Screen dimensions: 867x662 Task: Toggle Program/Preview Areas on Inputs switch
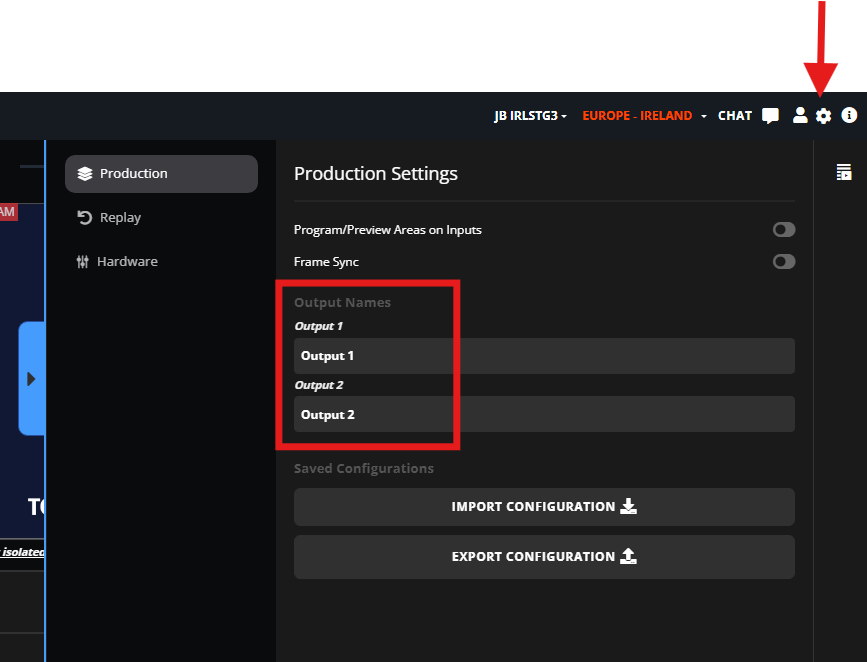[x=784, y=230]
